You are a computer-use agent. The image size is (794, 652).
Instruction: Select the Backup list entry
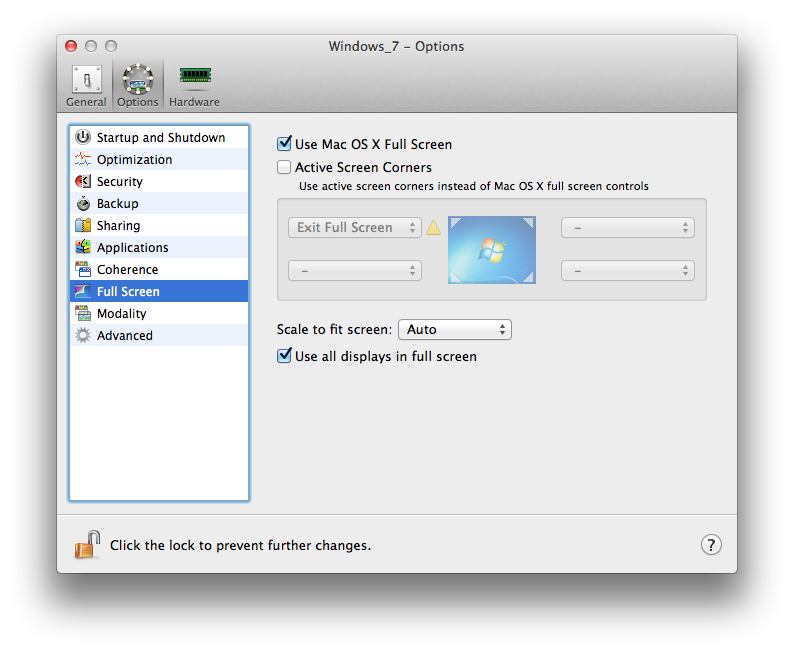tap(159, 203)
